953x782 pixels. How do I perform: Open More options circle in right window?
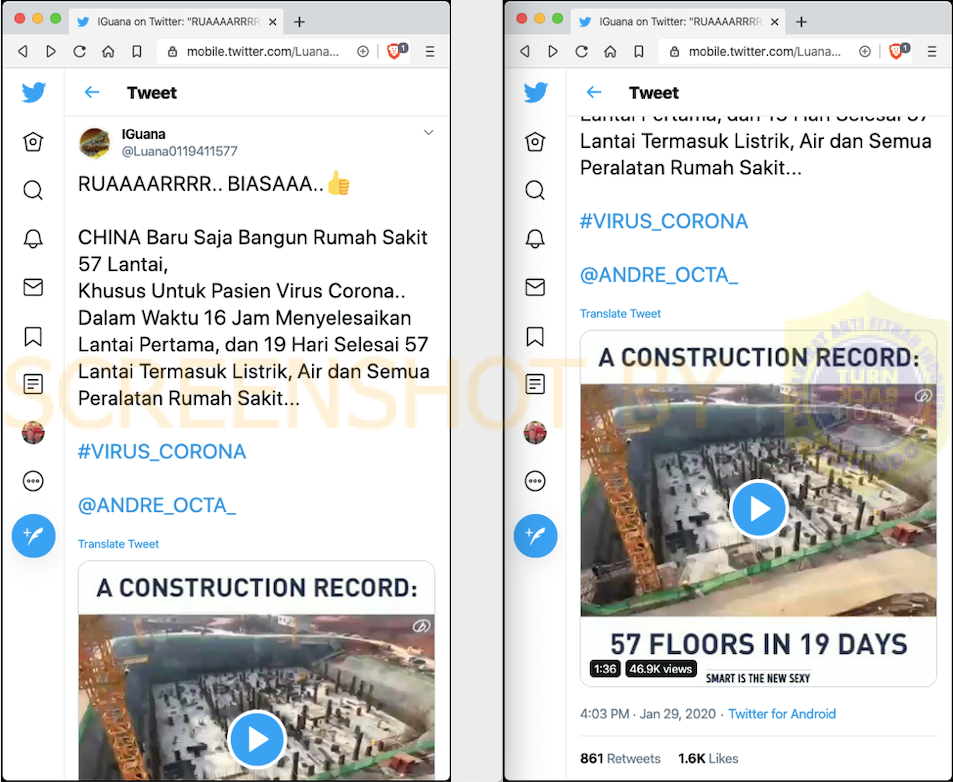pyautogui.click(x=535, y=481)
